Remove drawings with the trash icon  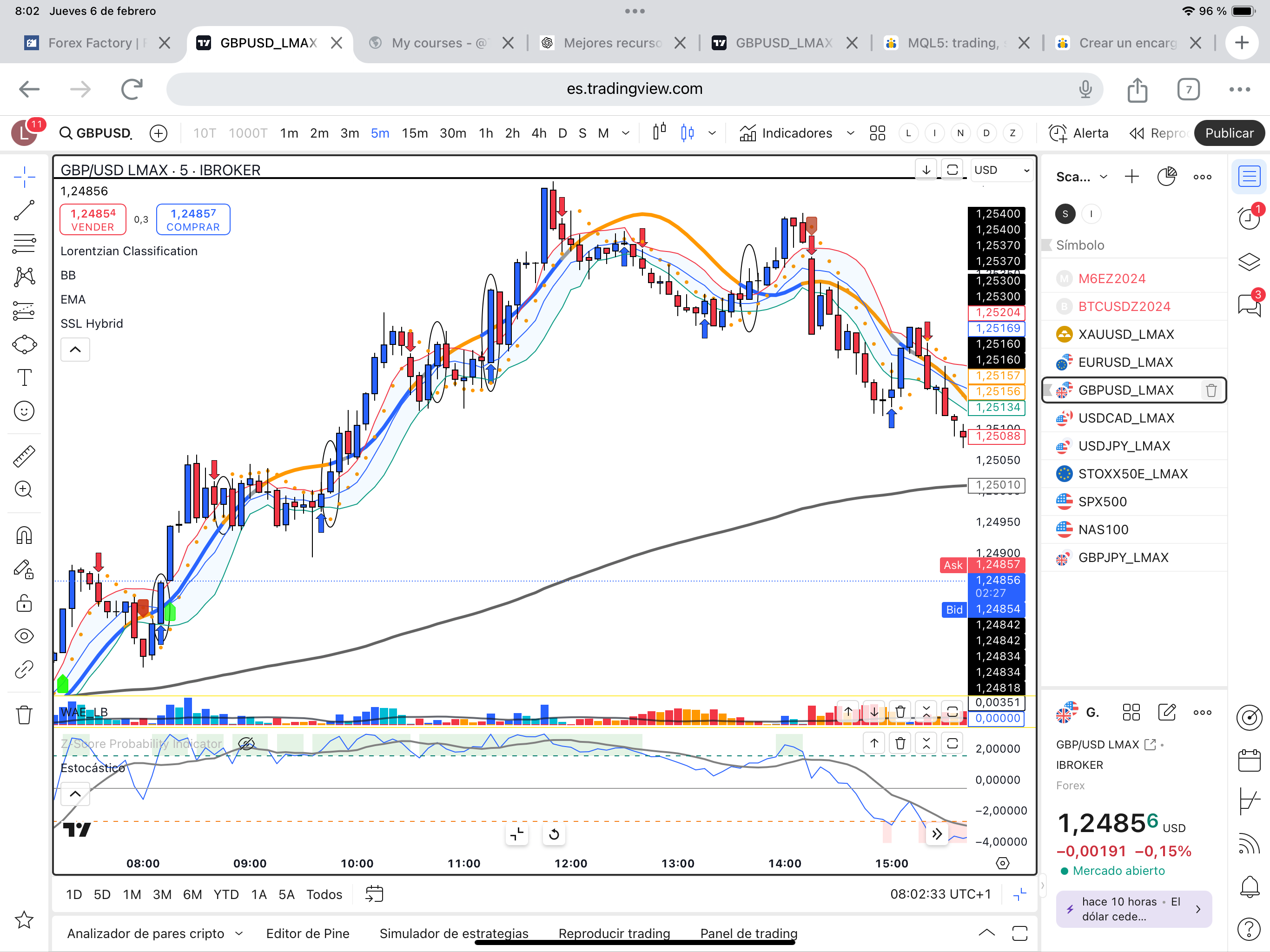point(24,715)
